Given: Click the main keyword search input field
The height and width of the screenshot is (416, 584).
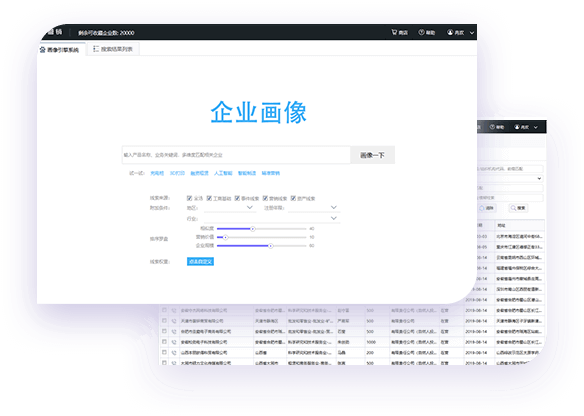Looking at the screenshot, I should 236,155.
